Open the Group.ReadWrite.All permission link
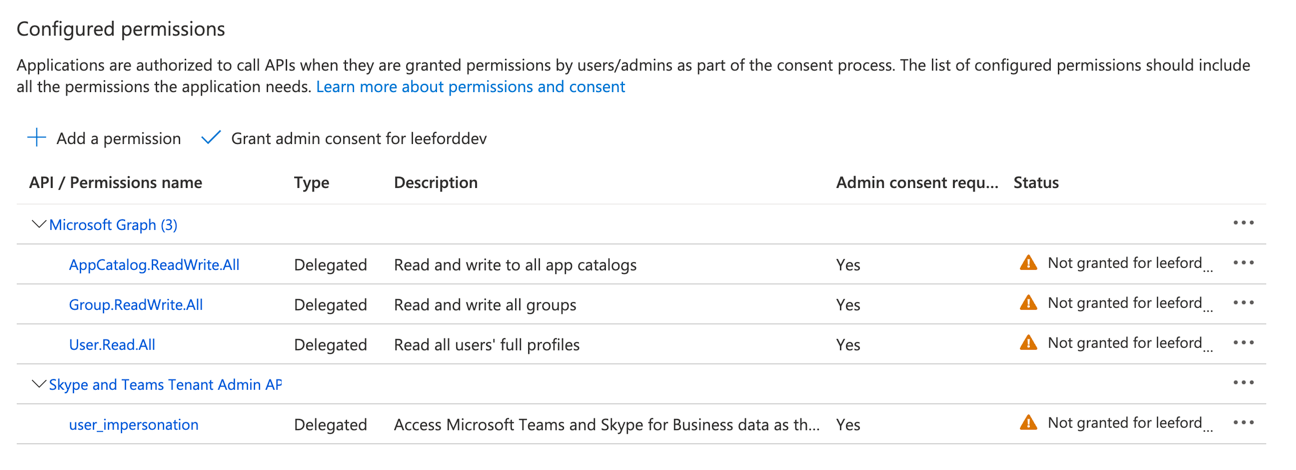This screenshot has height=470, width=1296. coord(136,305)
